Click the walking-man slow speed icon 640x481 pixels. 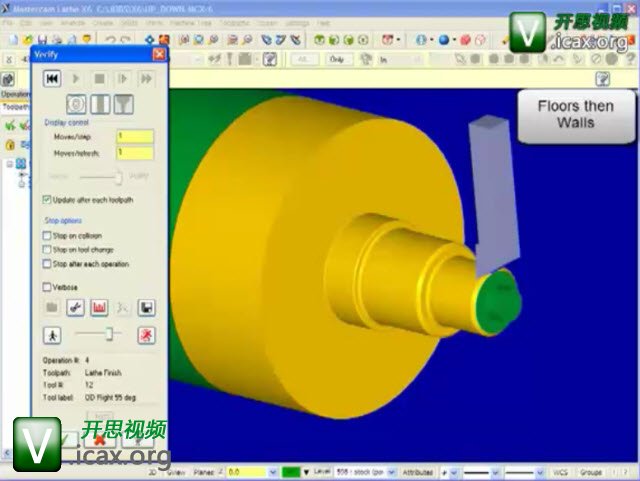[52, 335]
